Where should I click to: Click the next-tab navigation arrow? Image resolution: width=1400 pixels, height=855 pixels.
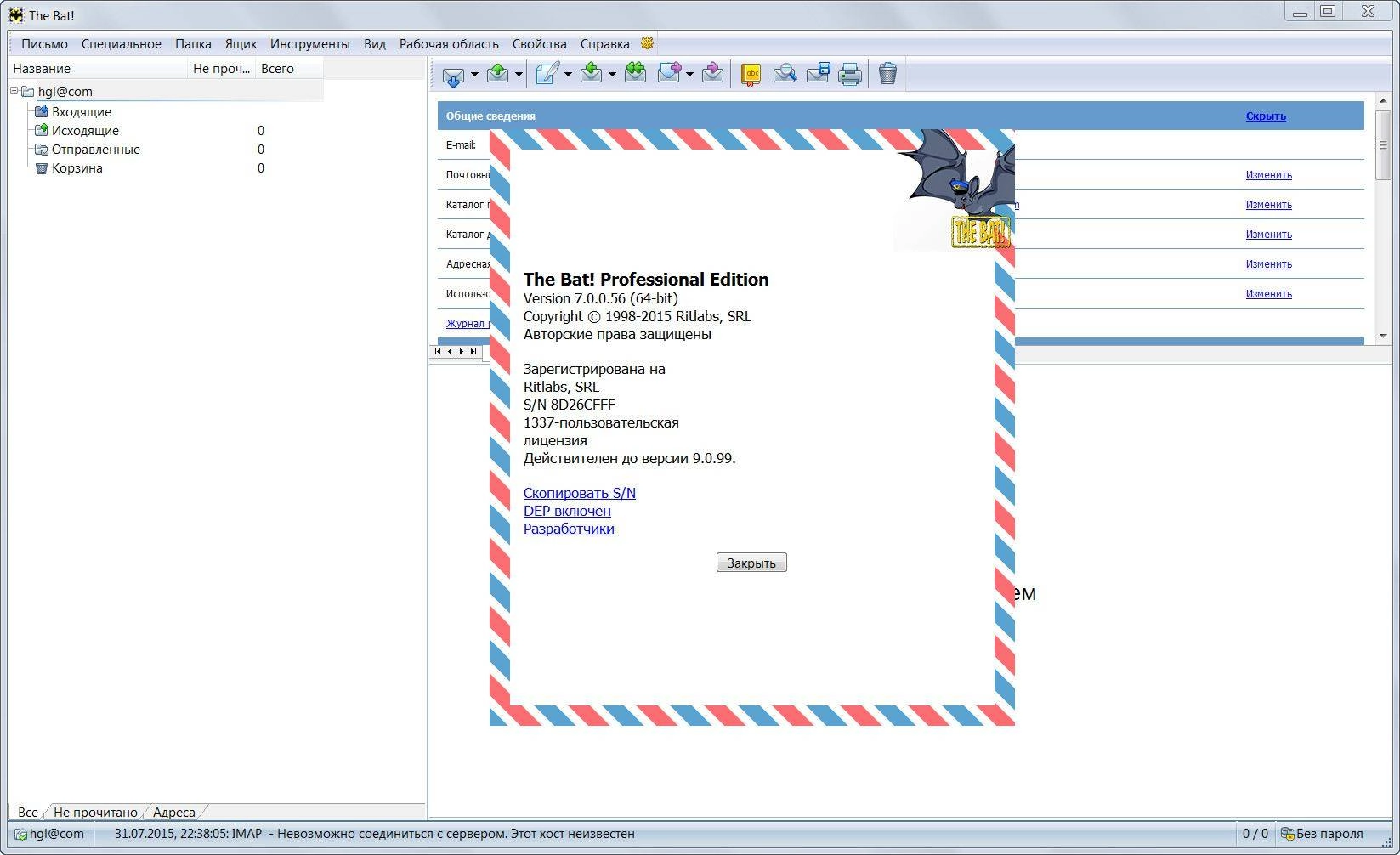coord(462,352)
